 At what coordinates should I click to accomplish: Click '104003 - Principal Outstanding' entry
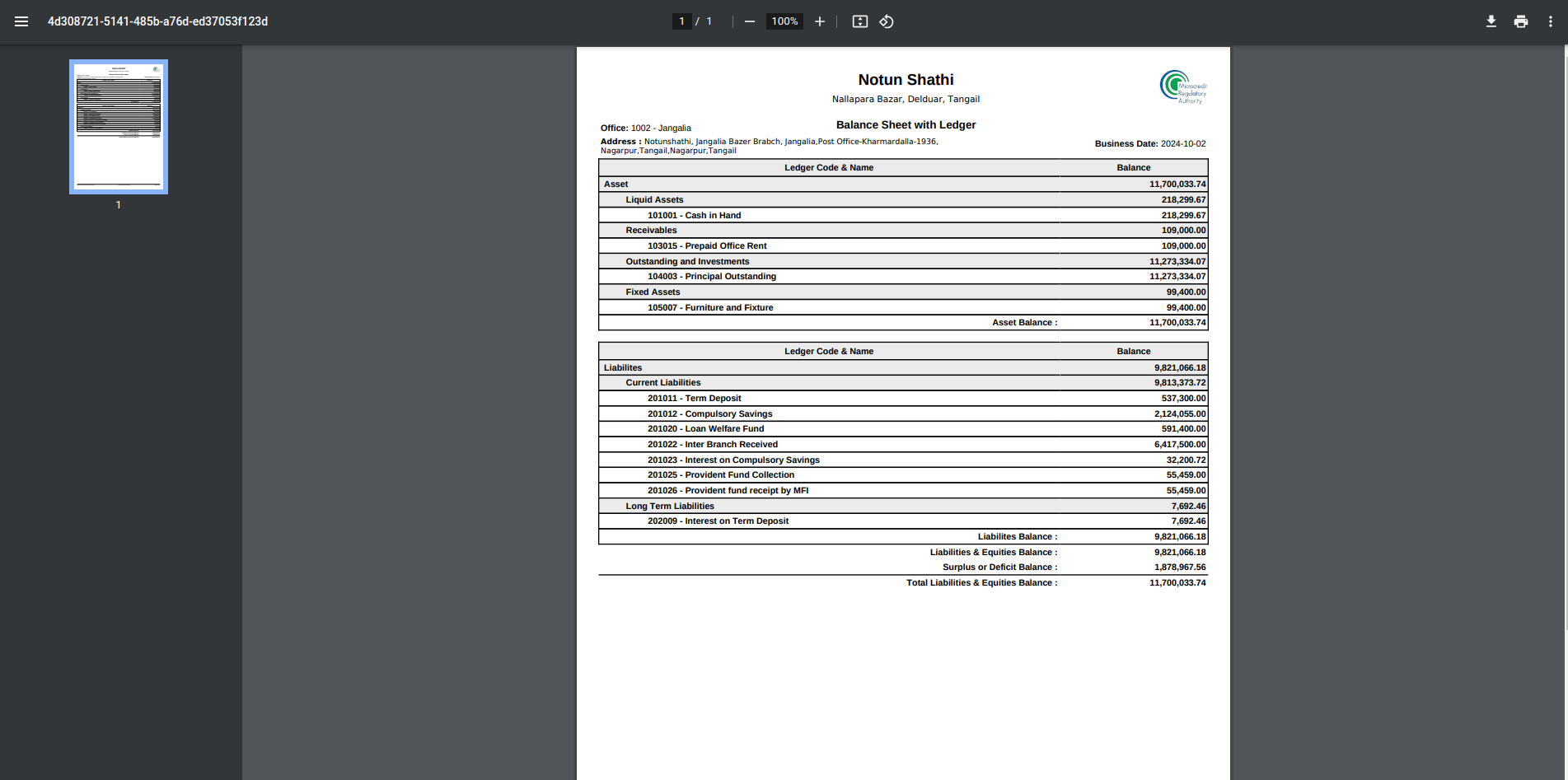[x=712, y=277]
